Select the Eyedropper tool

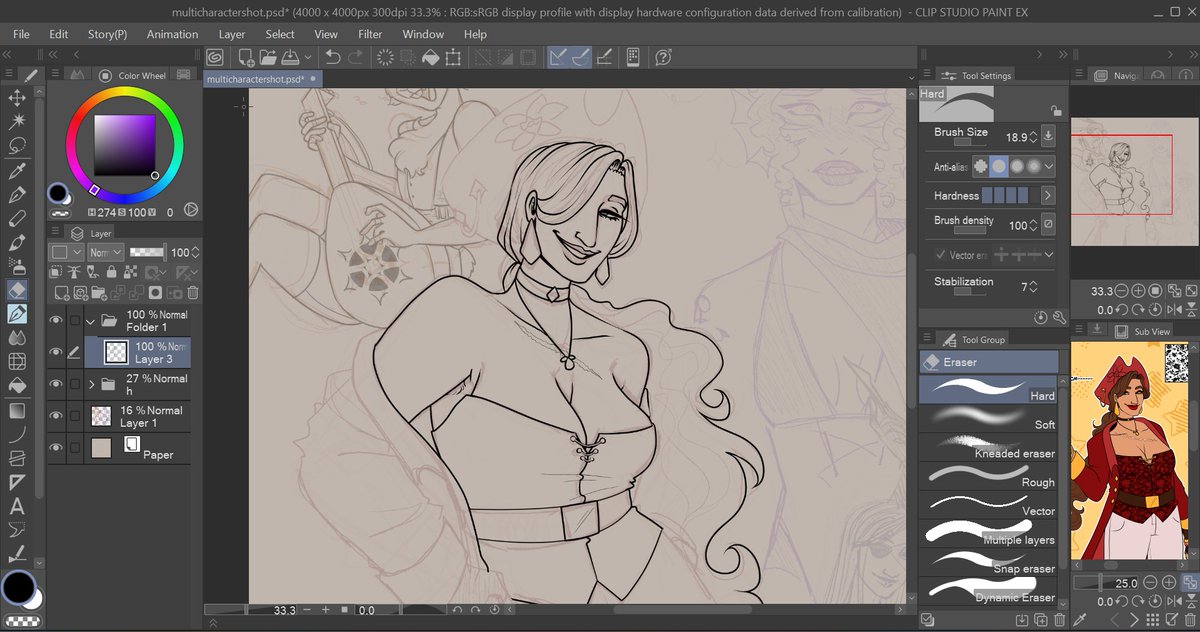17,170
